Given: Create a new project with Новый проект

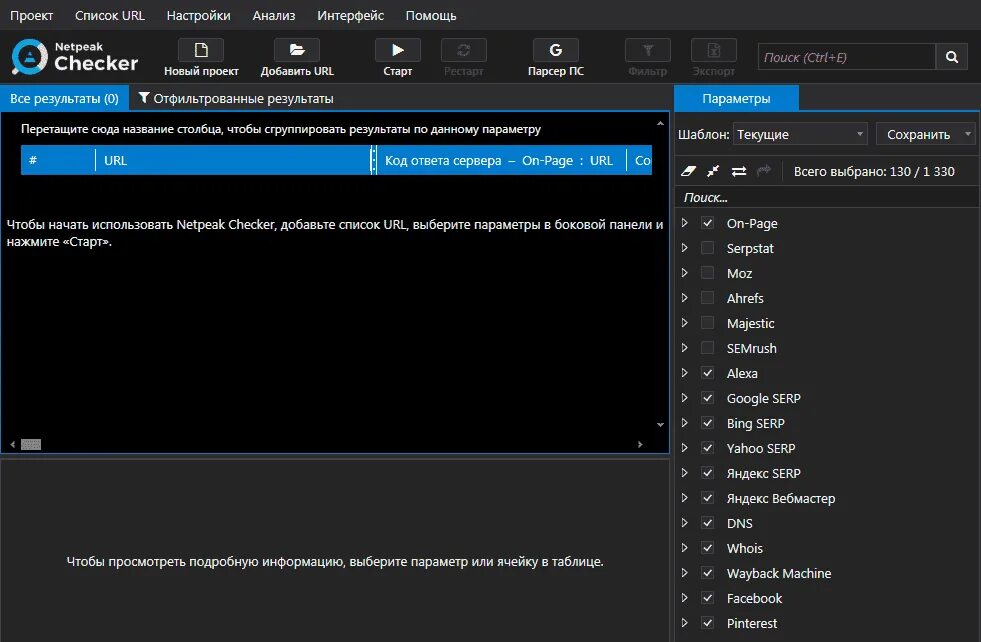Looking at the screenshot, I should [x=201, y=58].
